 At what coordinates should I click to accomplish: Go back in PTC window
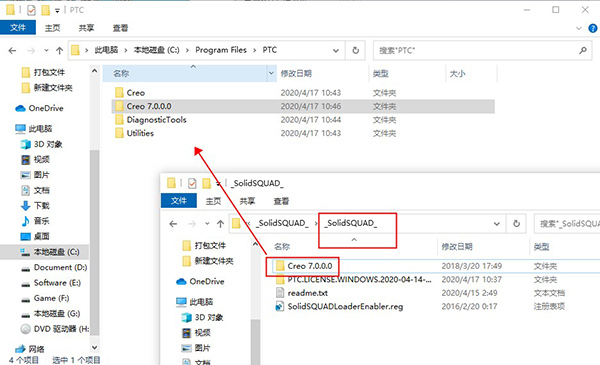pyautogui.click(x=12, y=51)
